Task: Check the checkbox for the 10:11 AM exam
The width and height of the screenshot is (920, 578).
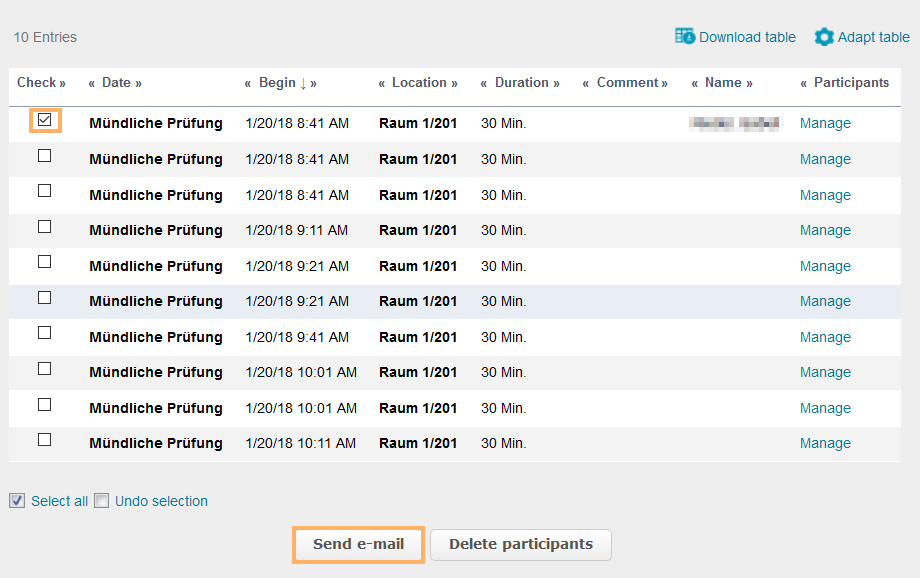Action: (44, 439)
